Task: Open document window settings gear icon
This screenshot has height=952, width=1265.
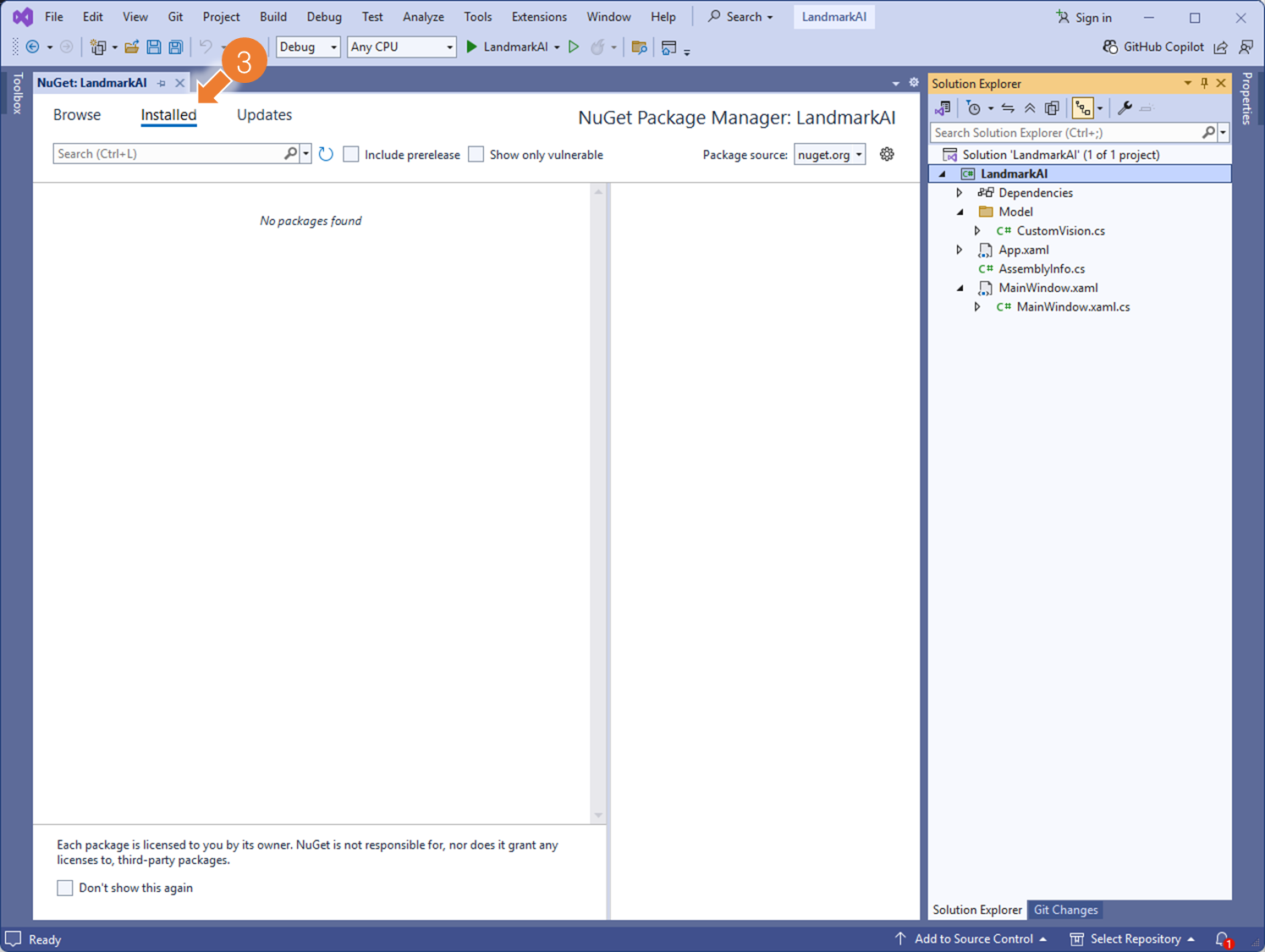Action: click(x=914, y=82)
